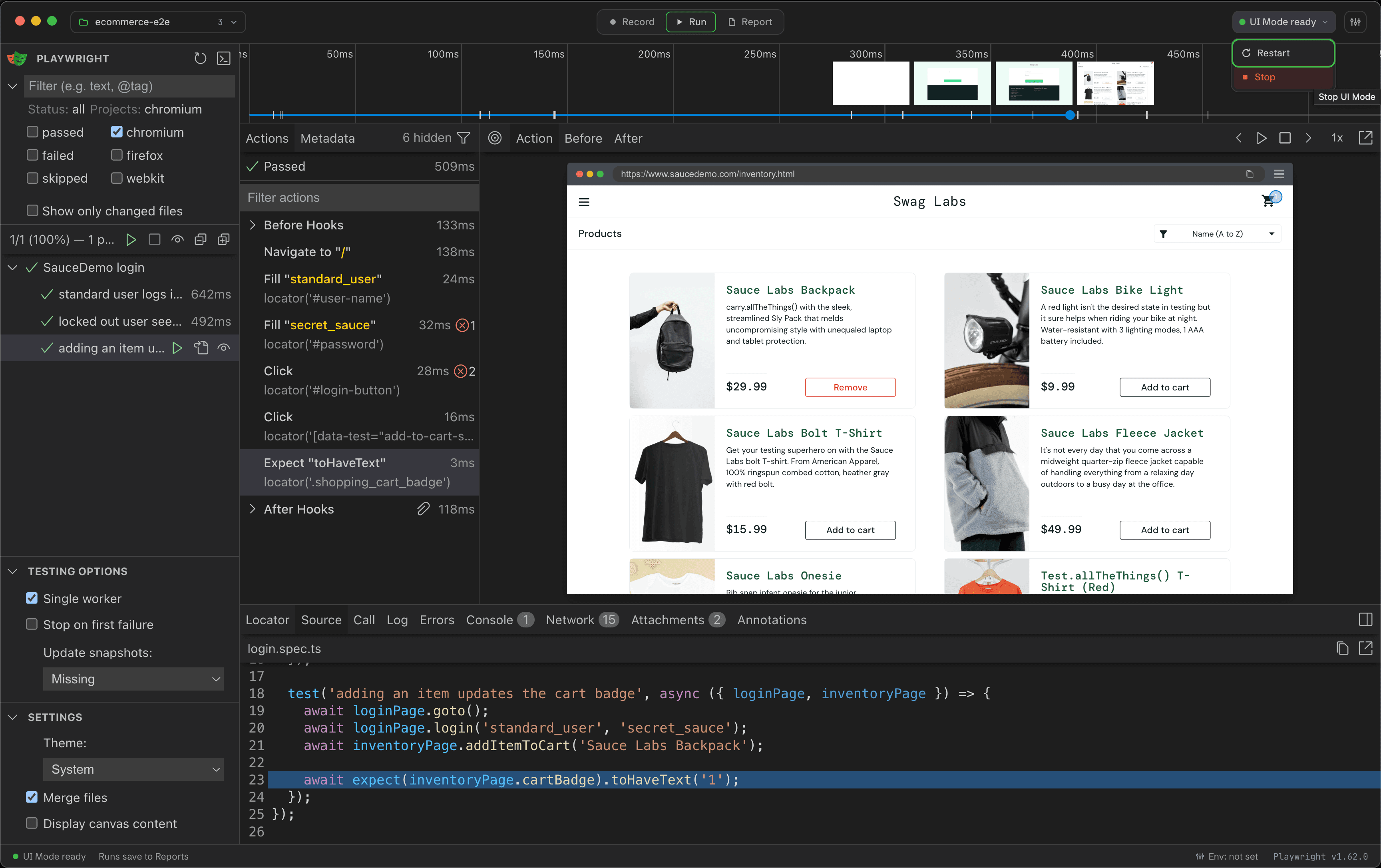Screen dimensions: 1381x868
Task: Stop snapshot playback square icon
Action: click(1285, 138)
